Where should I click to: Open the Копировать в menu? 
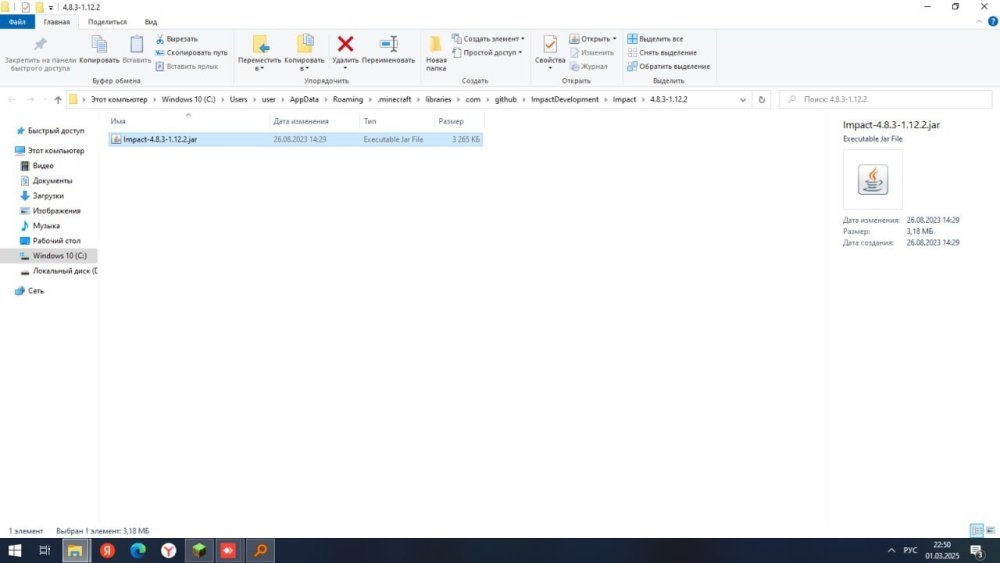pyautogui.click(x=304, y=53)
